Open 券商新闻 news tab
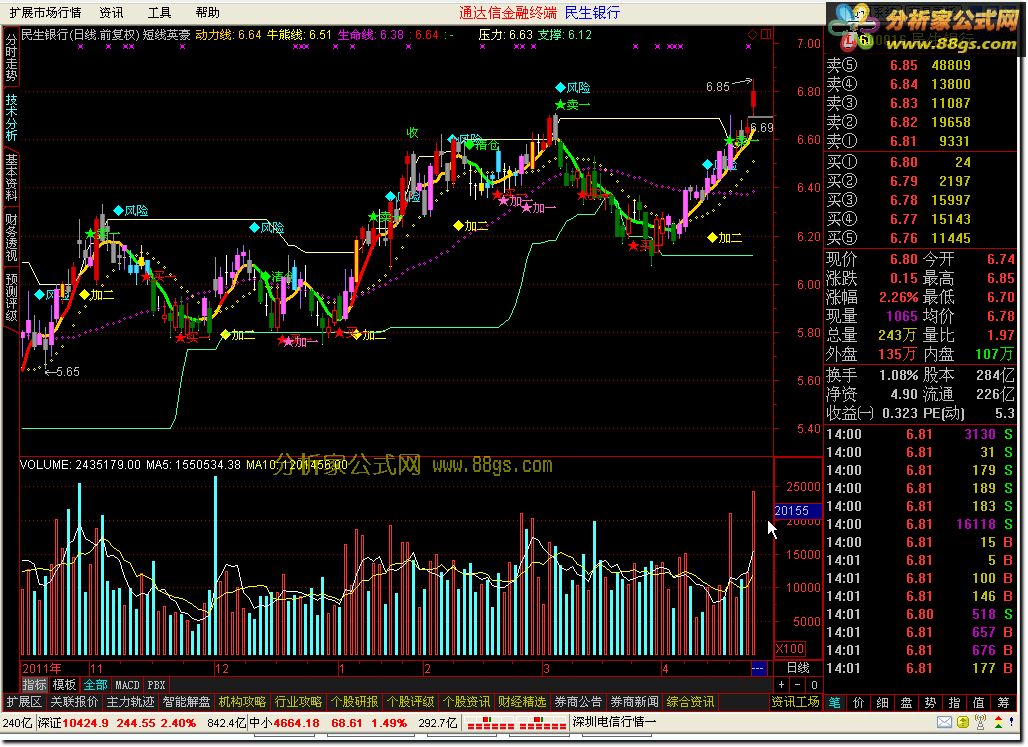Image resolution: width=1028 pixels, height=747 pixels. [634, 702]
